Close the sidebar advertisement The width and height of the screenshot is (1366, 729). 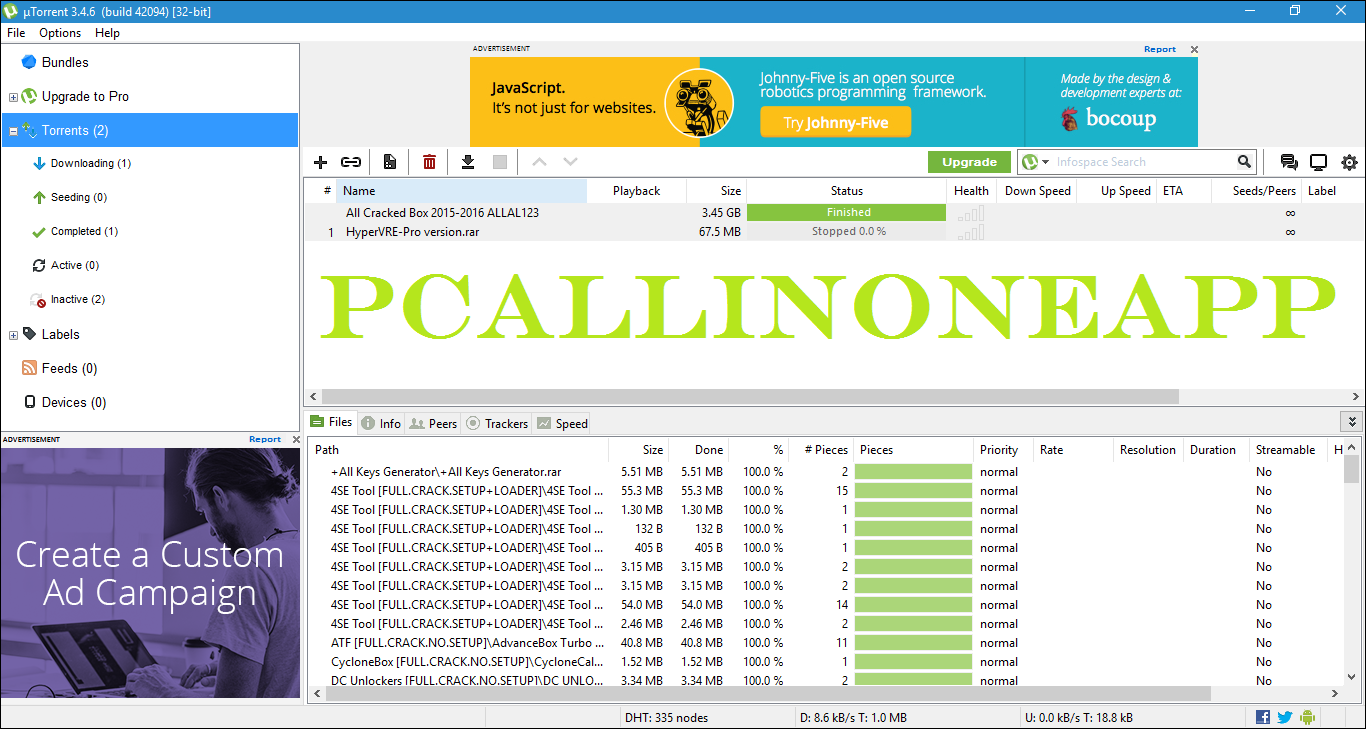[296, 439]
